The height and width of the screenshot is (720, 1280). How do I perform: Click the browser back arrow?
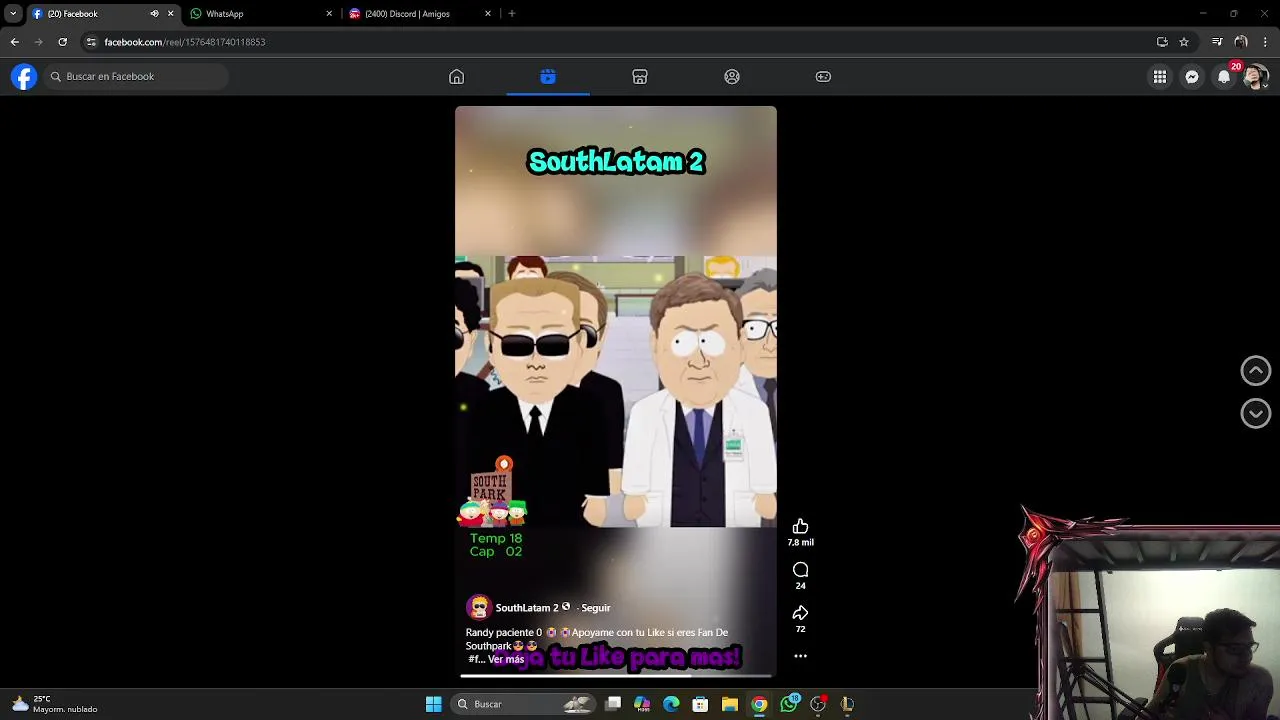tap(14, 42)
